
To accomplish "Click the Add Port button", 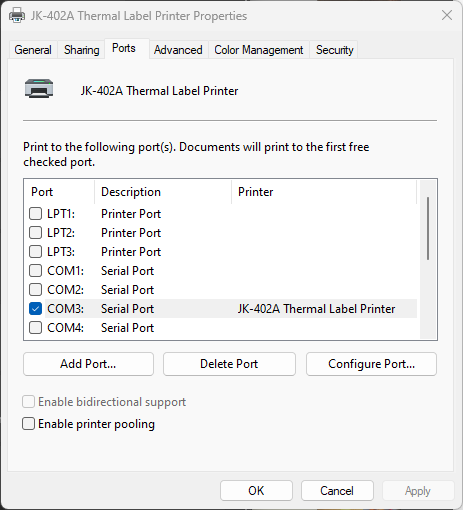I will pyautogui.click(x=88, y=364).
